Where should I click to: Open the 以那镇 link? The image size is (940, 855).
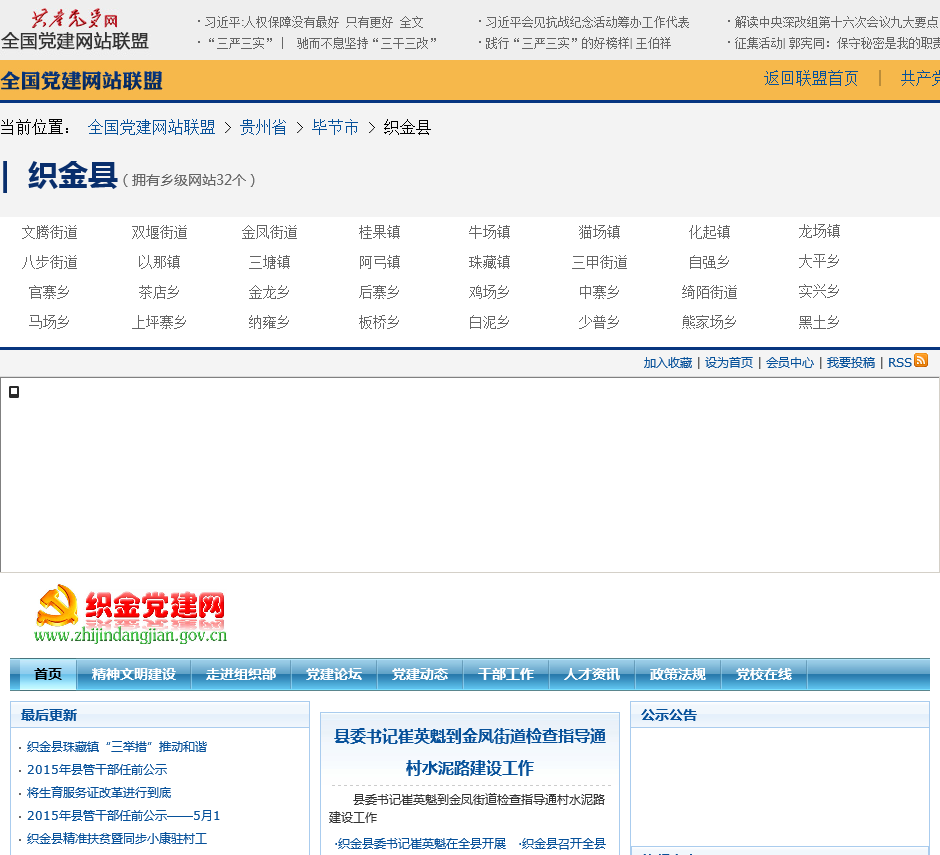pos(159,262)
